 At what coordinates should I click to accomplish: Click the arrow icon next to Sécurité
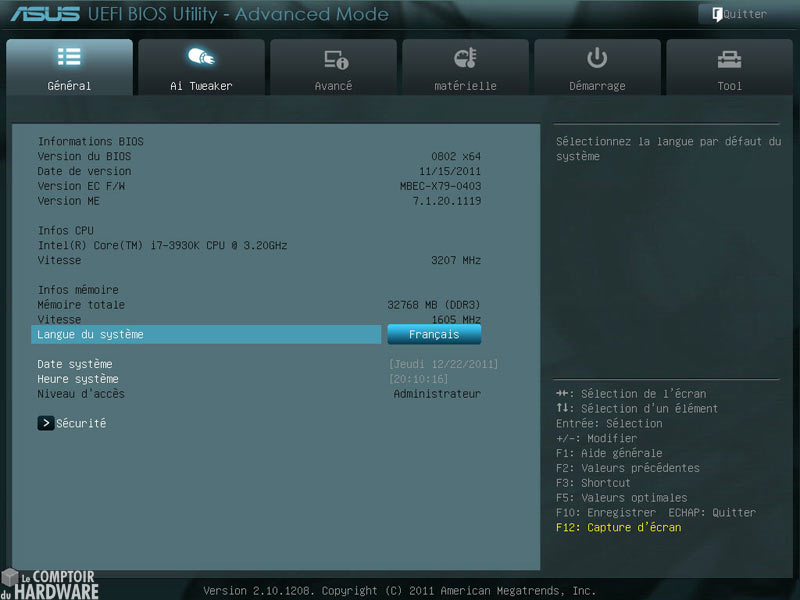coord(46,423)
